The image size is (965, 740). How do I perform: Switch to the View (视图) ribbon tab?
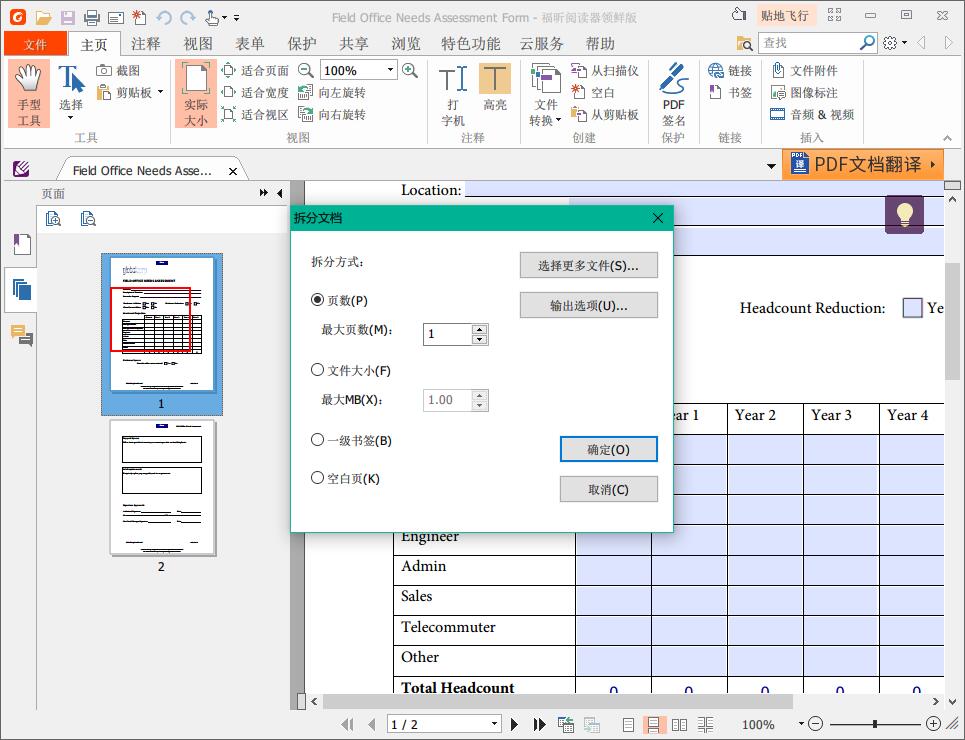tap(198, 44)
